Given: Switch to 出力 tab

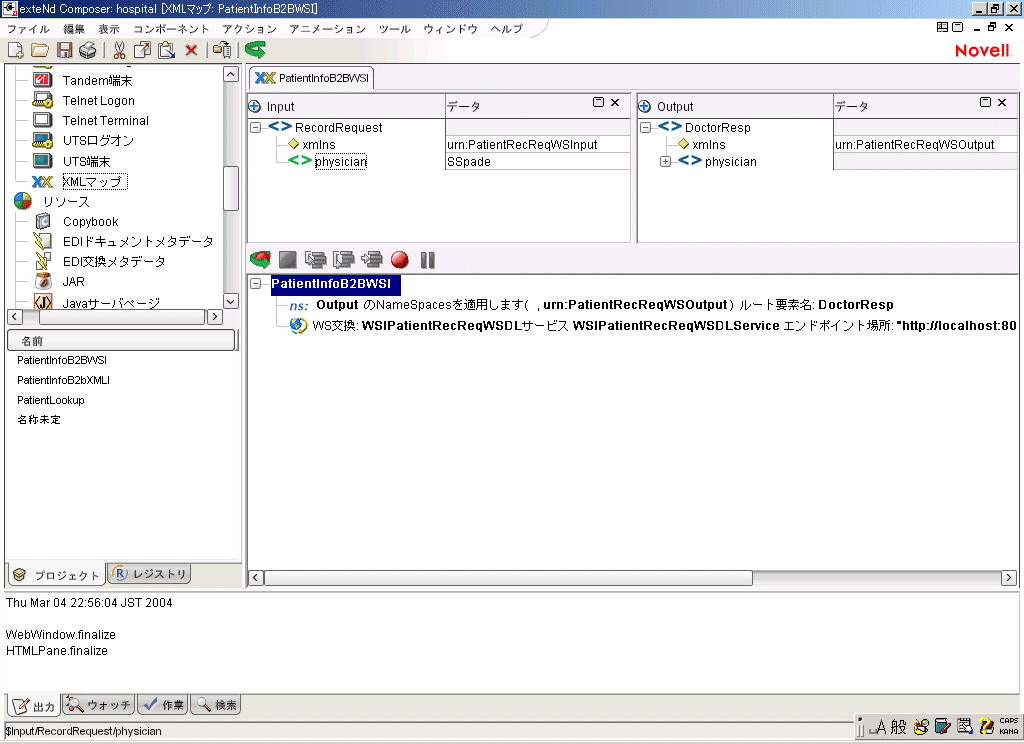Looking at the screenshot, I should tap(34, 705).
